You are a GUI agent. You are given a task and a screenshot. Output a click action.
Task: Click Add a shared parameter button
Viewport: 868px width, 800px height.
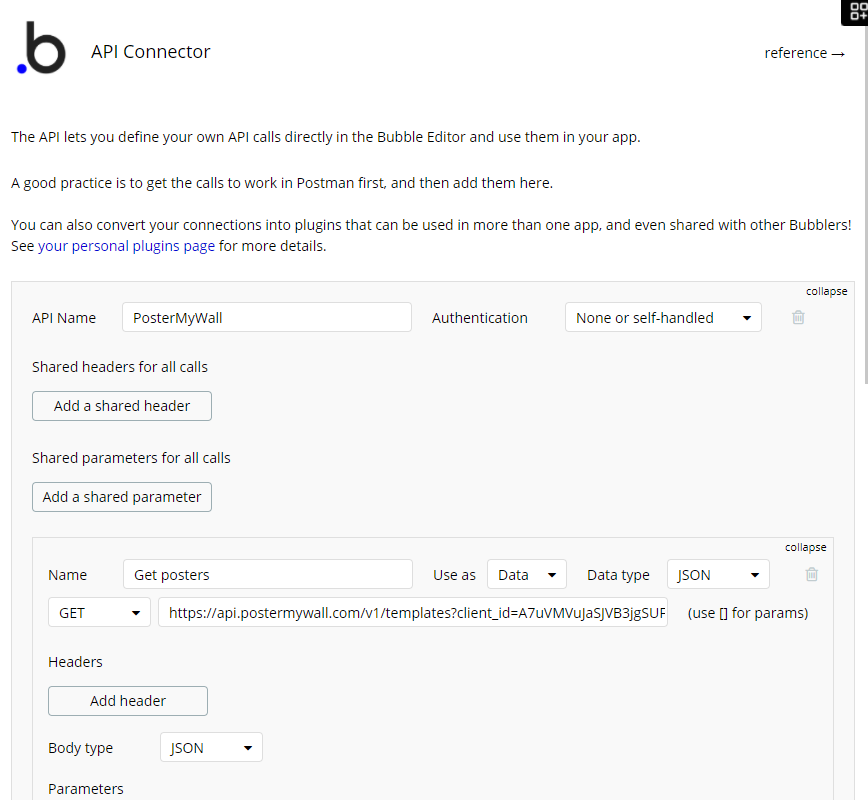(122, 497)
